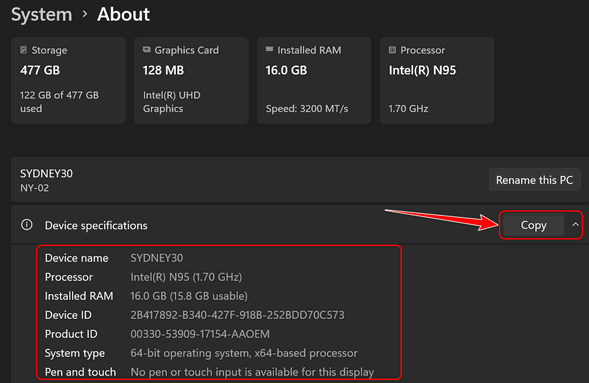Collapse the Device specifications section chevron
This screenshot has width=589, height=383.
coord(575,225)
